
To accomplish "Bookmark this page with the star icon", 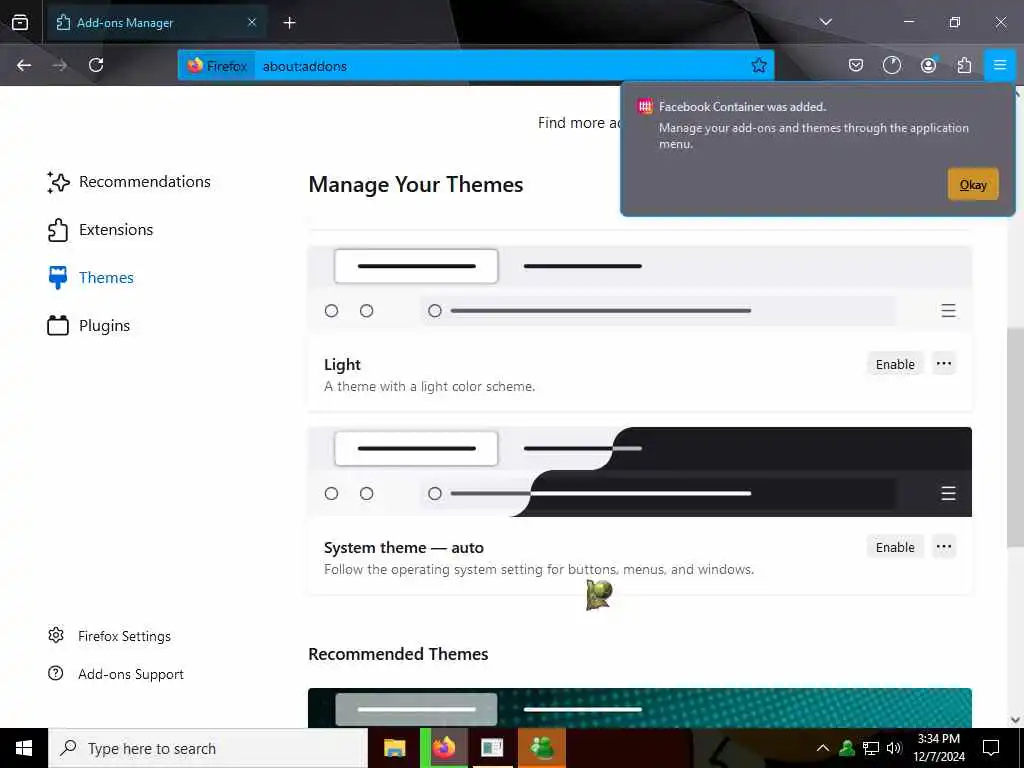I will 758,65.
